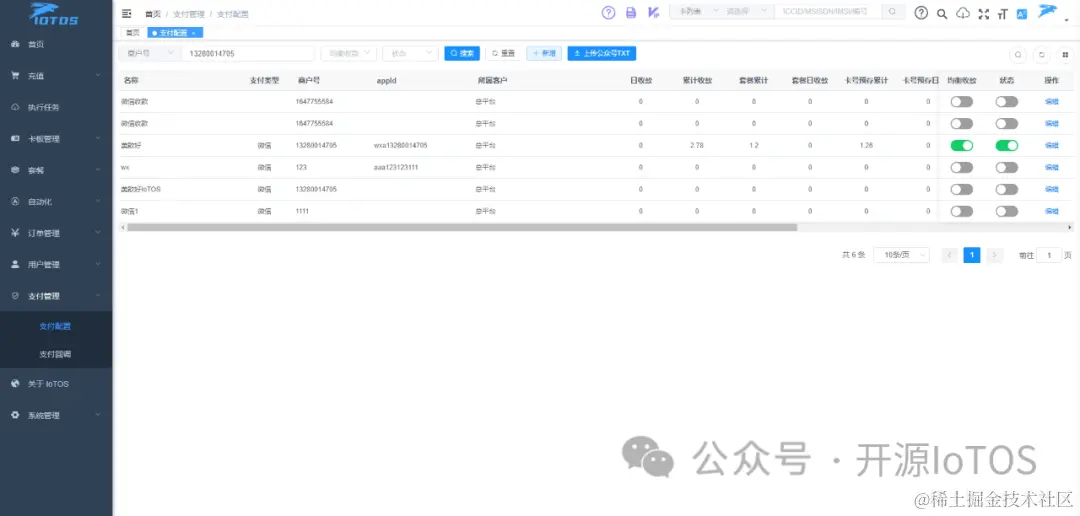Enable 均衡收款 switch in the 微信1 row

962,211
